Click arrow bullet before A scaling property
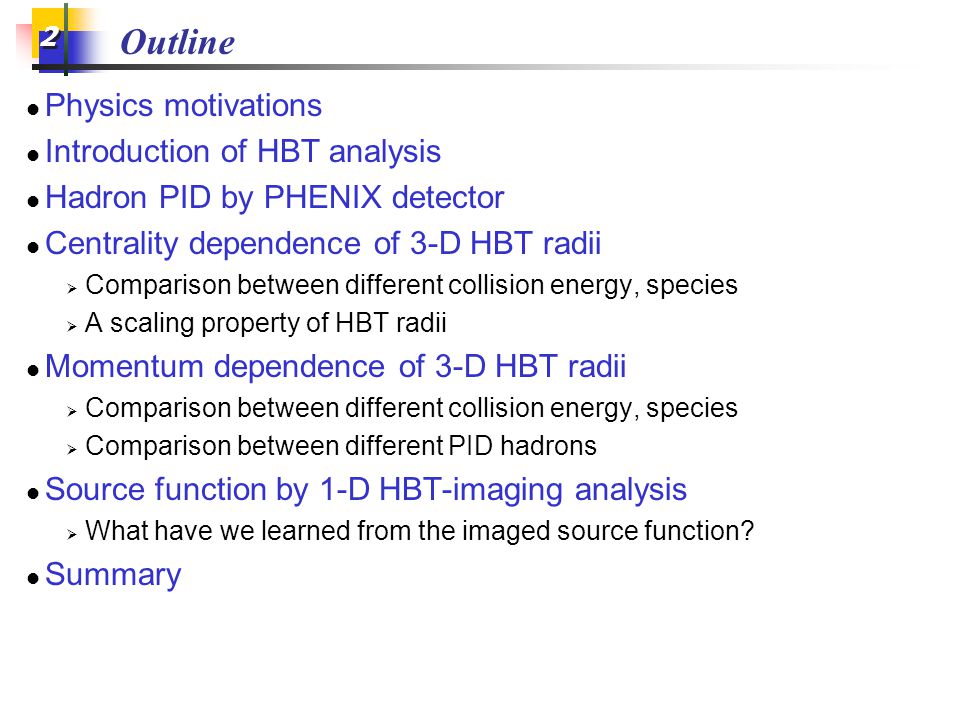960x720 pixels. [x=72, y=326]
